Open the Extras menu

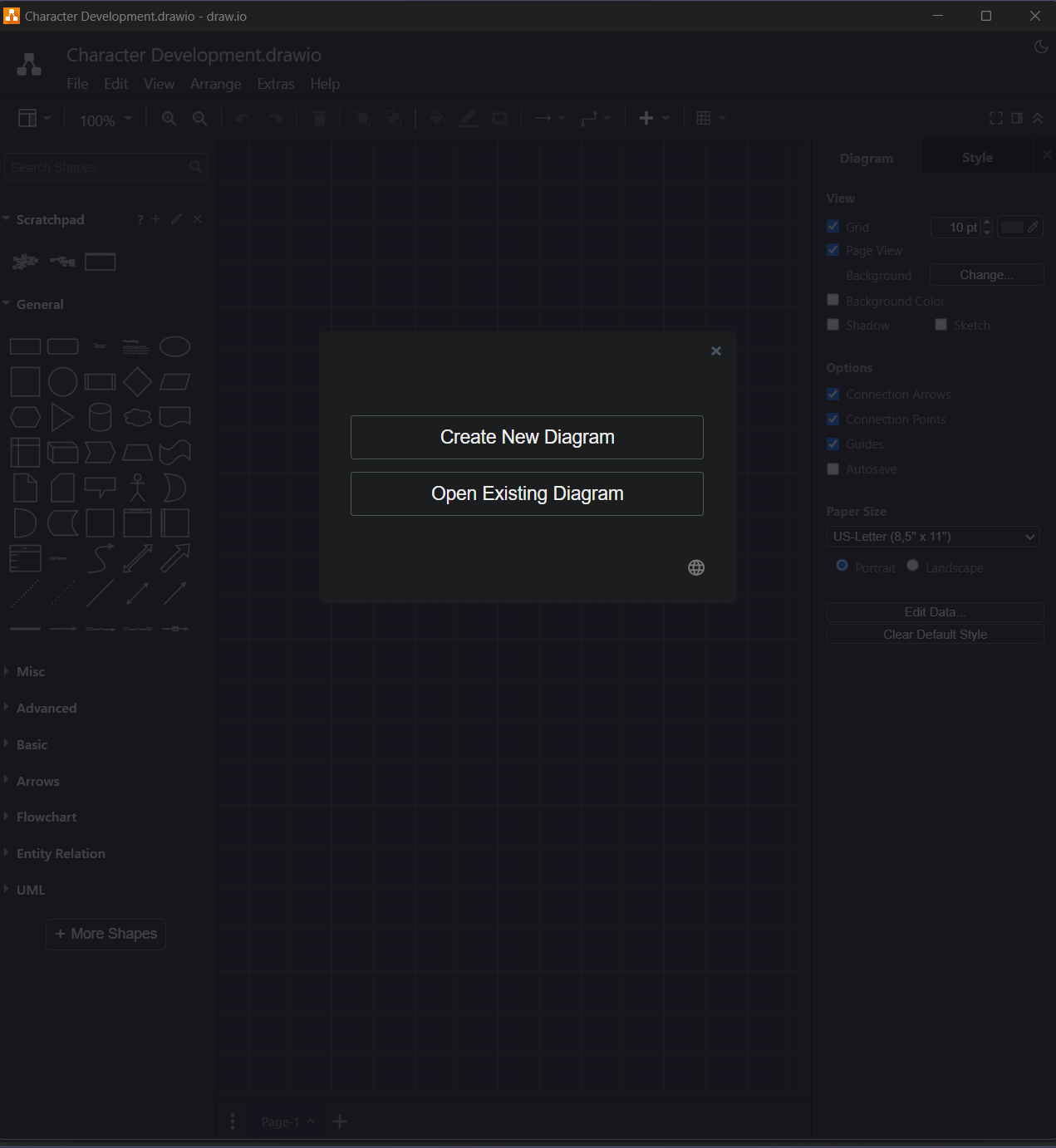point(275,84)
